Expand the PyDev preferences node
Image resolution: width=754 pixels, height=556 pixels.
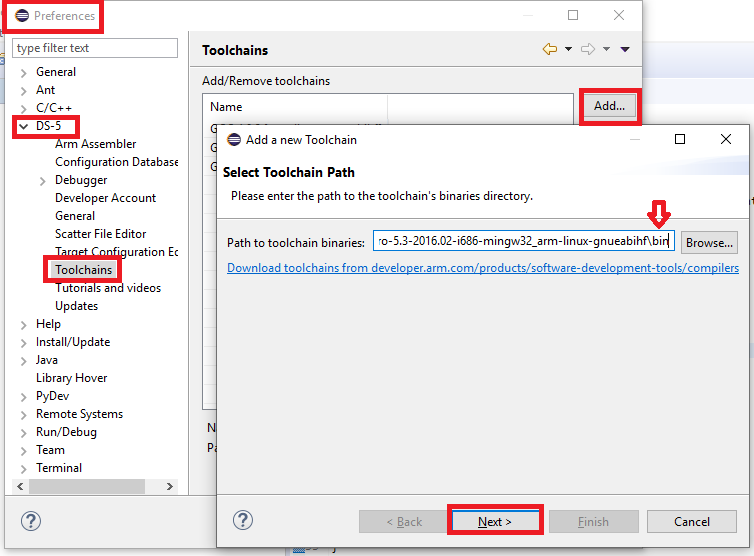[24, 397]
